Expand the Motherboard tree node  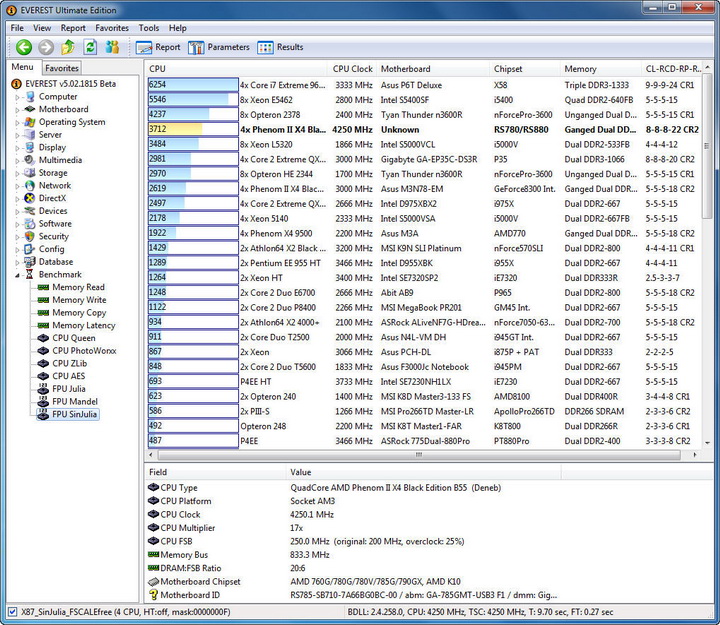(17, 110)
